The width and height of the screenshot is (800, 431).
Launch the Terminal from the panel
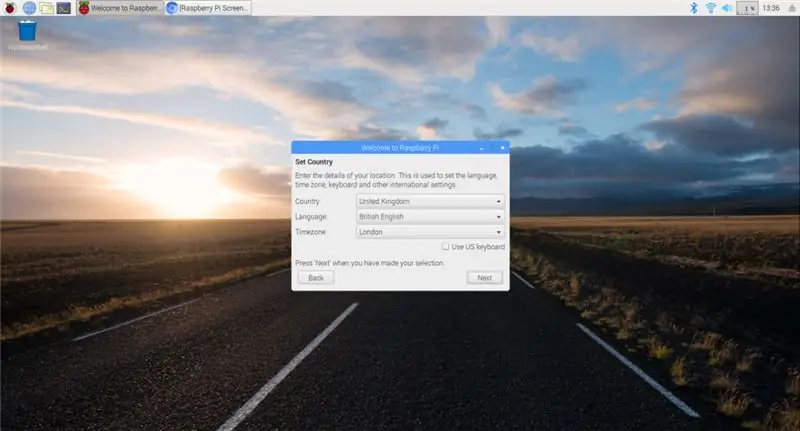coord(63,8)
